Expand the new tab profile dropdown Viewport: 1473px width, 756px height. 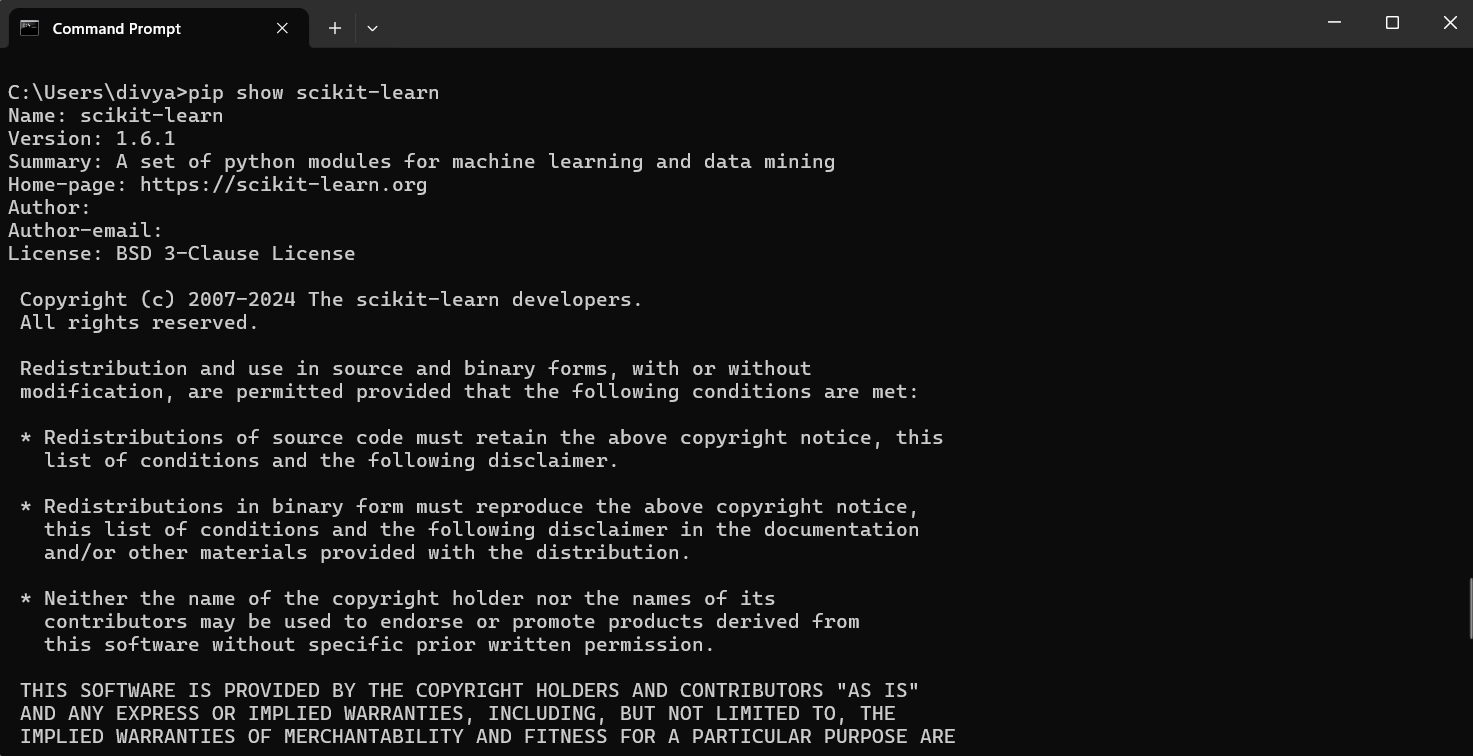pos(372,28)
